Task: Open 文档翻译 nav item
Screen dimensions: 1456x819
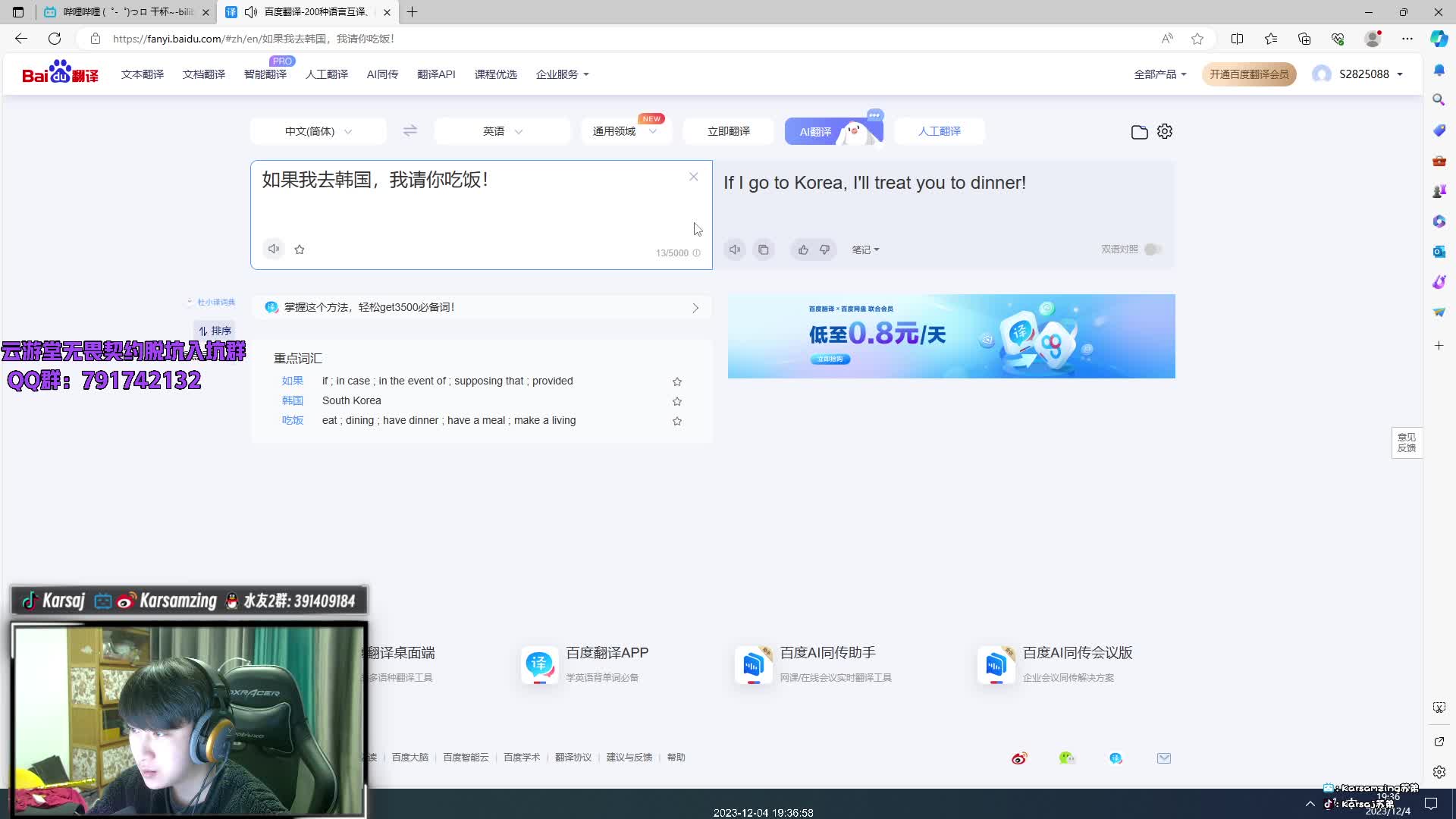Action: [204, 74]
